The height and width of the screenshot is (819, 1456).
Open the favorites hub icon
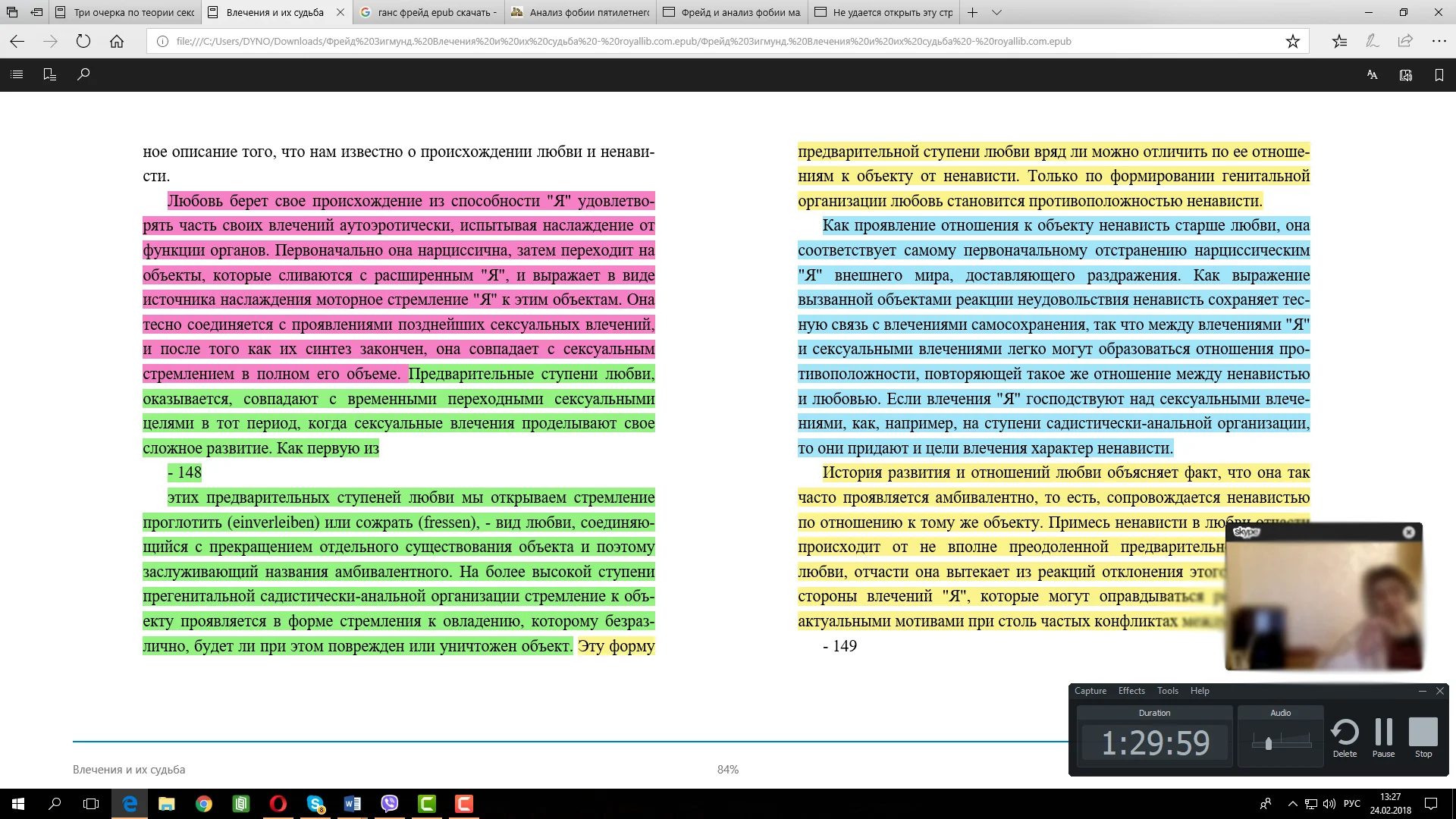[x=1339, y=42]
